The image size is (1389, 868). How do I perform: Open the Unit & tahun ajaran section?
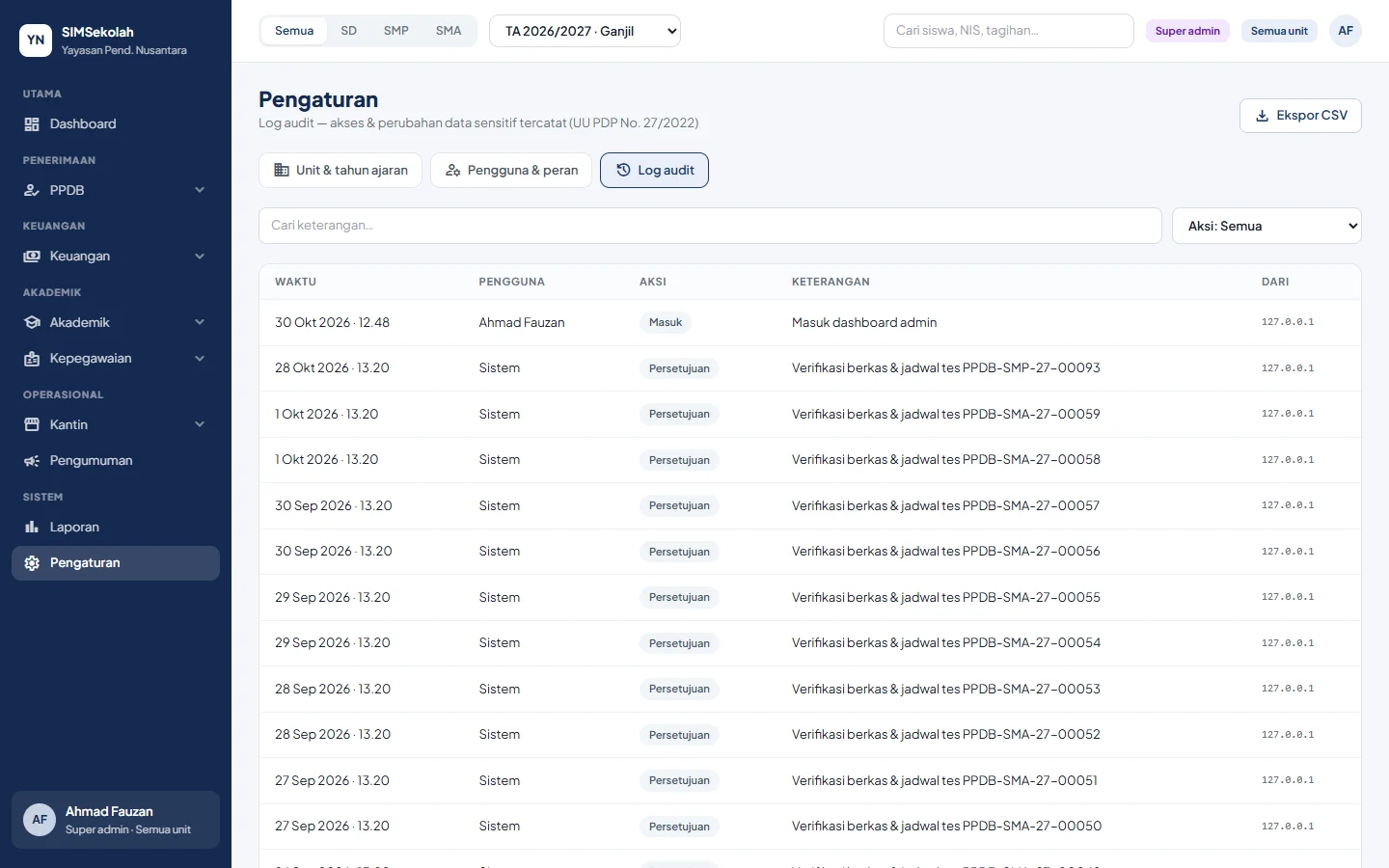[x=340, y=171]
